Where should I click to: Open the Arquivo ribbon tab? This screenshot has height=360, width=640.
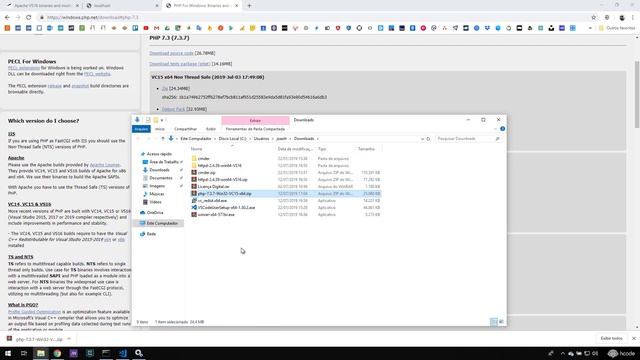(141, 129)
